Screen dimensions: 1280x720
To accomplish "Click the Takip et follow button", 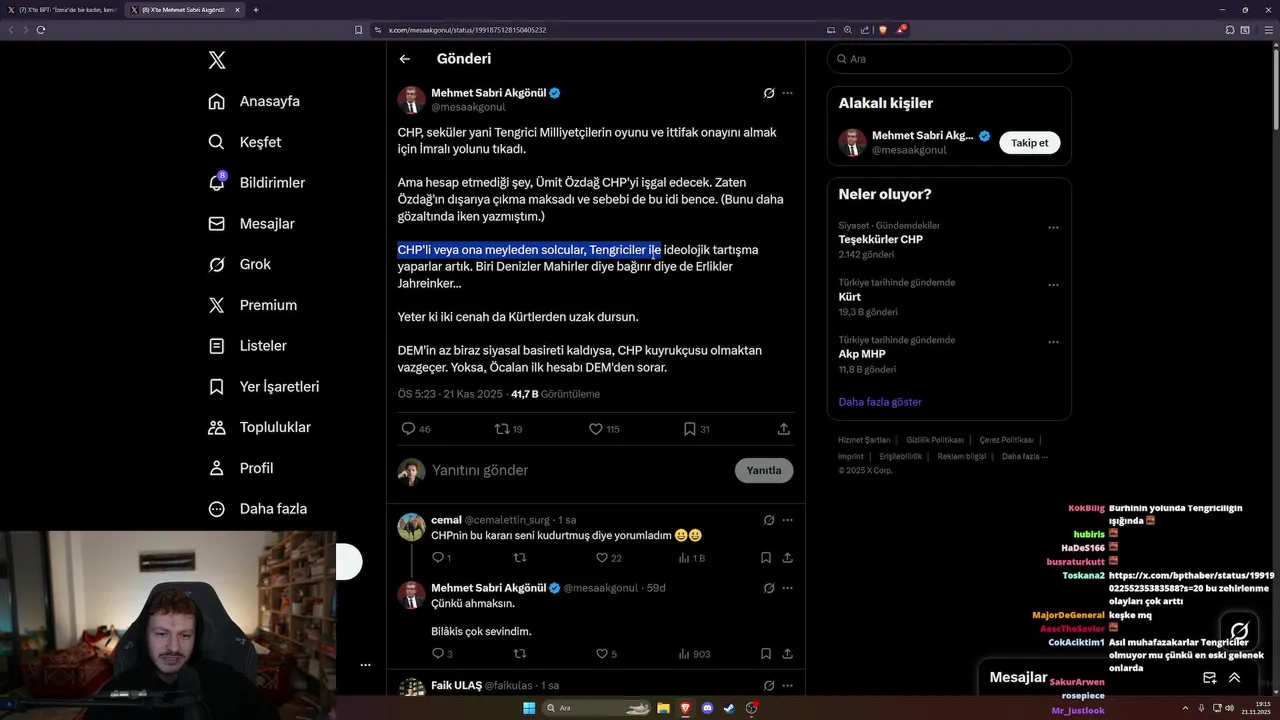I will [1029, 143].
